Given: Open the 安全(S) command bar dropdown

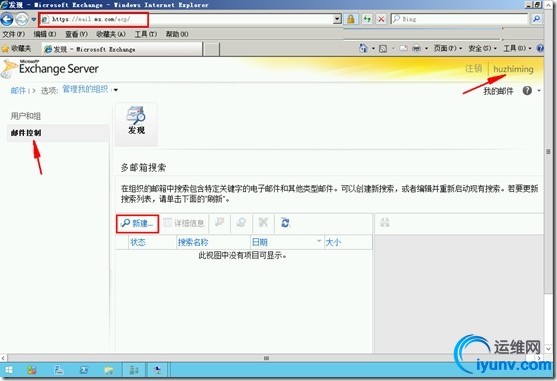Looking at the screenshot, I should point(482,48).
